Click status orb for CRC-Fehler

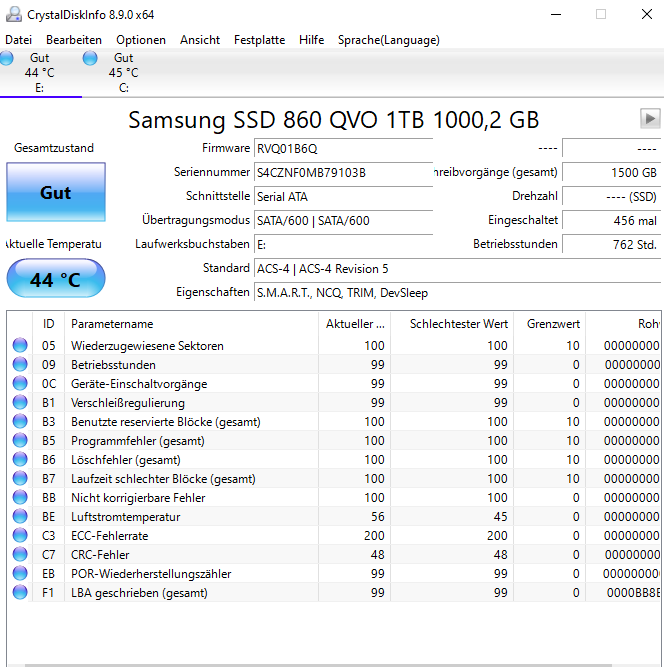[x=20, y=554]
